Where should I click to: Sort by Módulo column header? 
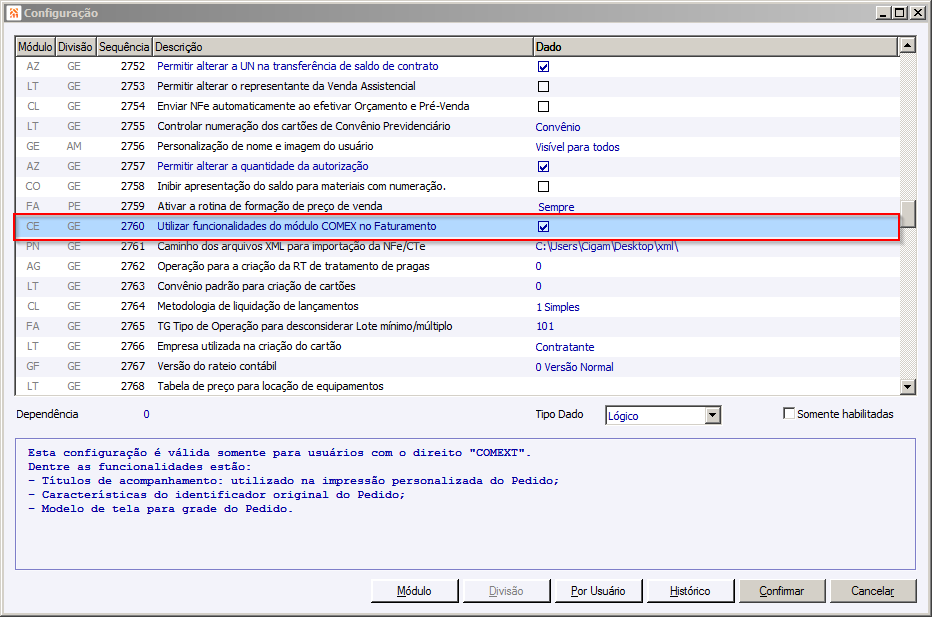pos(35,47)
